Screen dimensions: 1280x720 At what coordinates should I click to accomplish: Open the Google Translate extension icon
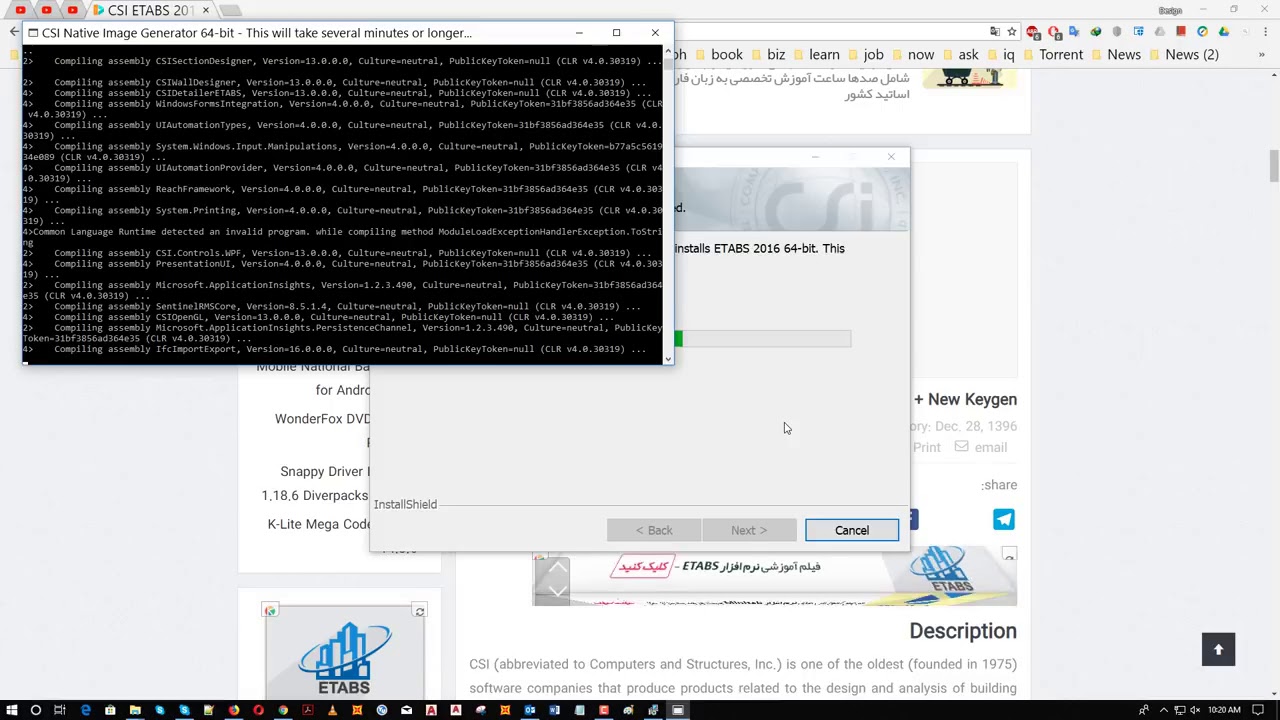(x=1074, y=32)
